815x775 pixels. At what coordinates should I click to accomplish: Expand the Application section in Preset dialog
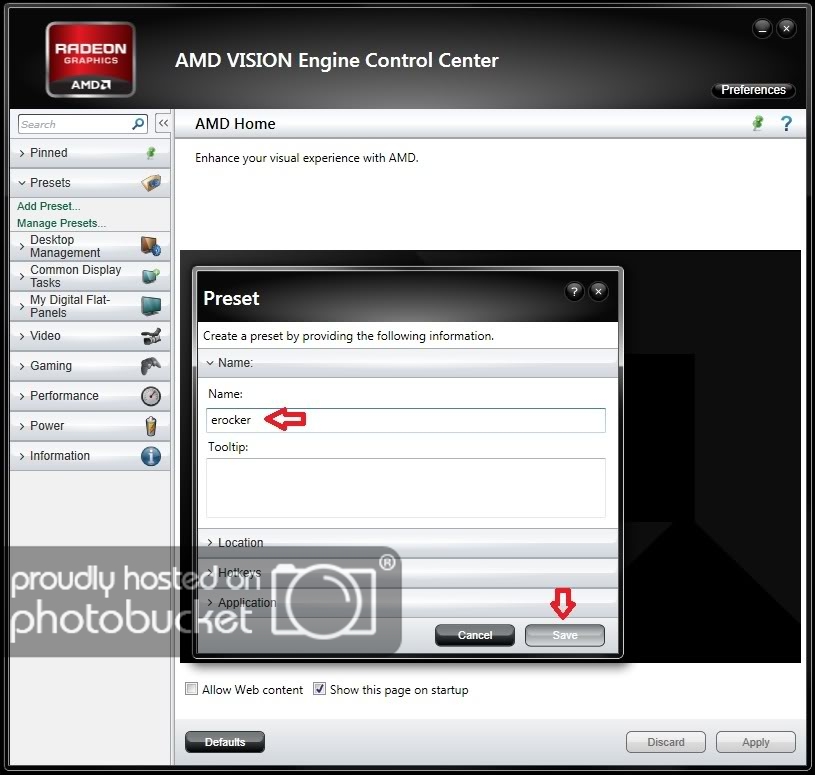point(408,603)
